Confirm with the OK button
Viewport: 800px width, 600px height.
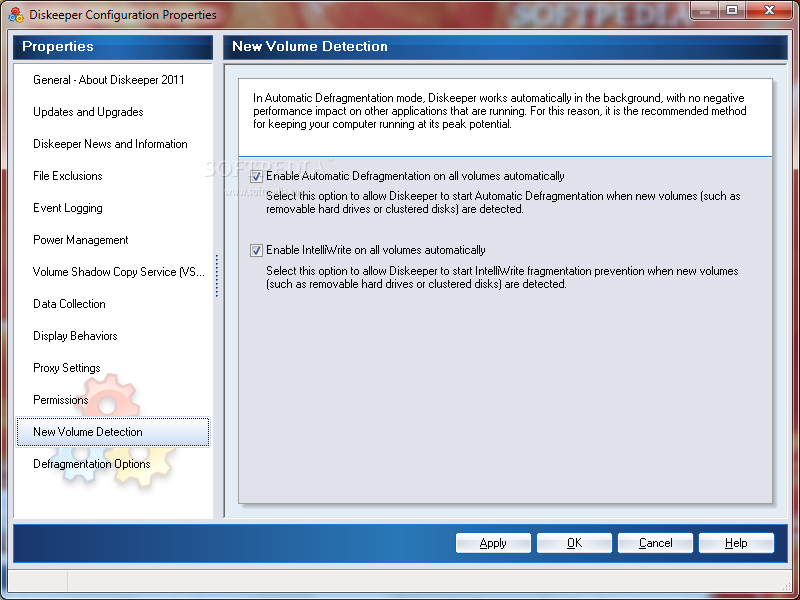574,543
